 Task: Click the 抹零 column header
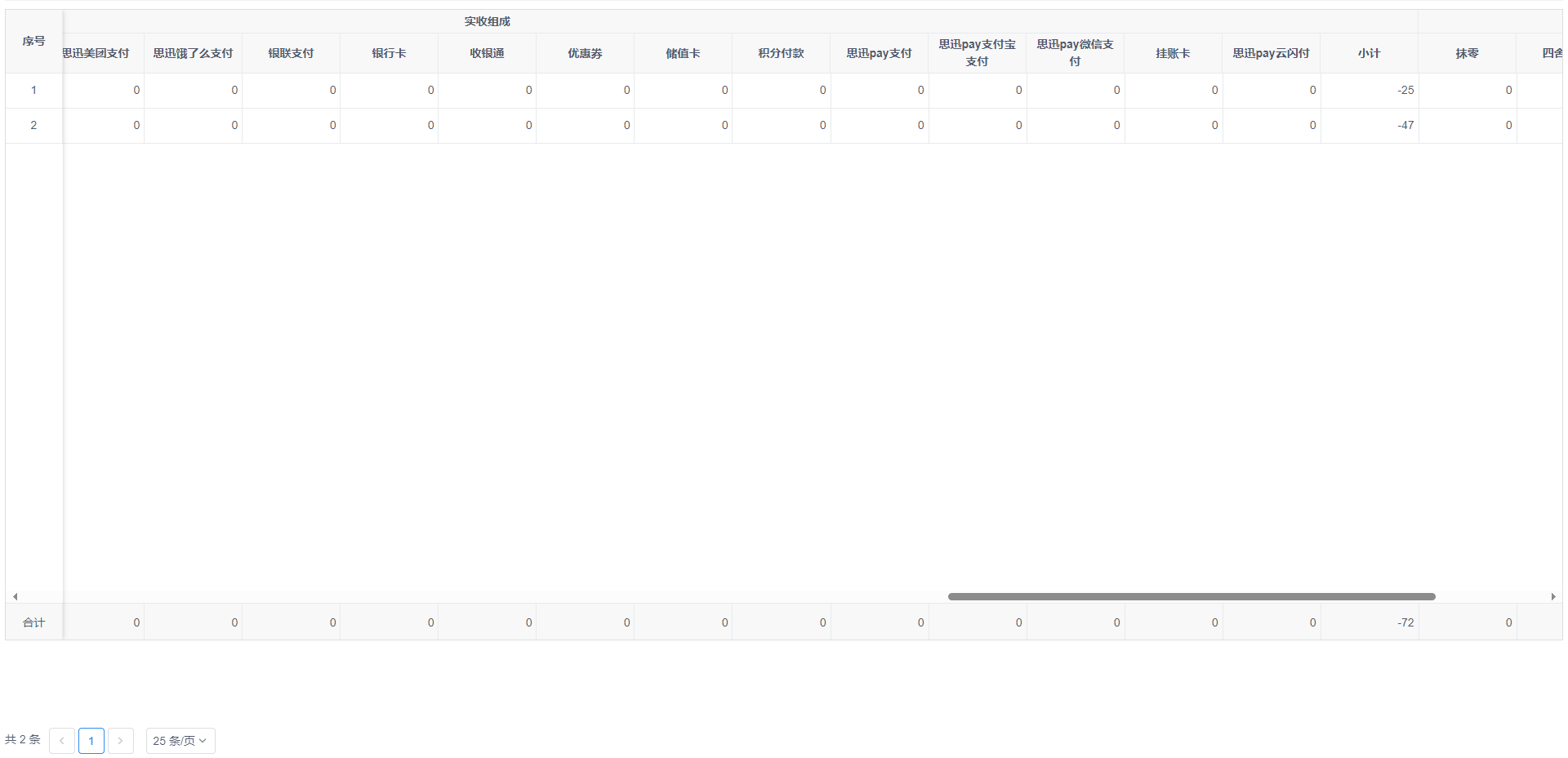coord(1468,53)
